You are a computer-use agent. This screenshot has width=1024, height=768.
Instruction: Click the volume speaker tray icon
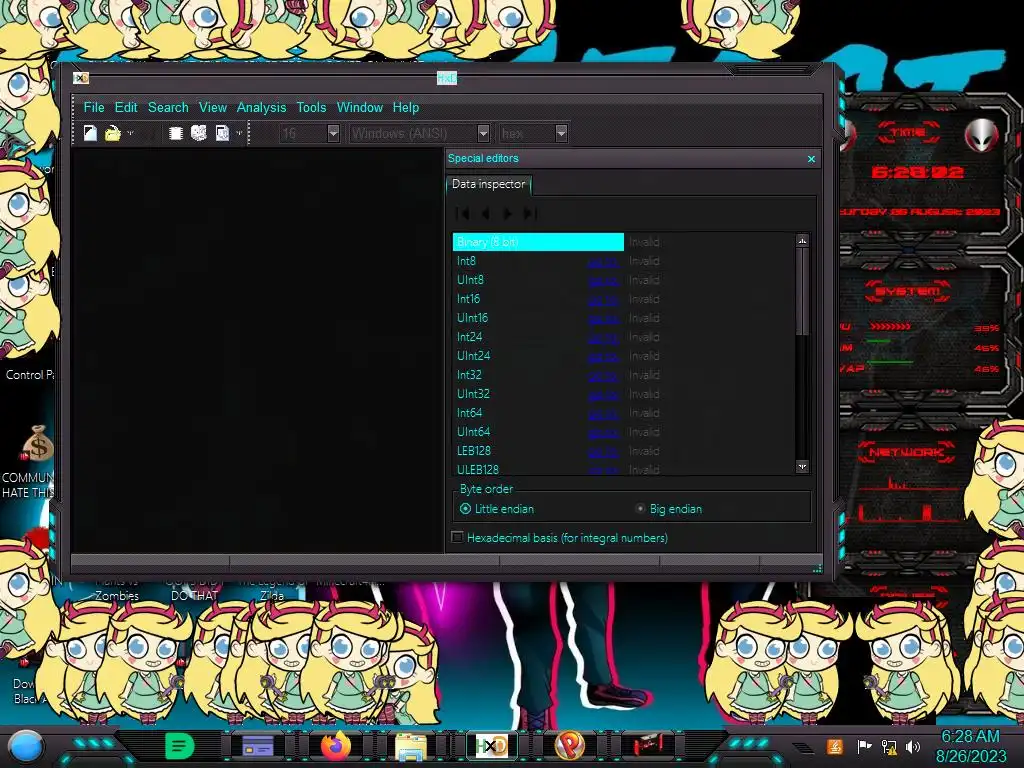tap(913, 746)
